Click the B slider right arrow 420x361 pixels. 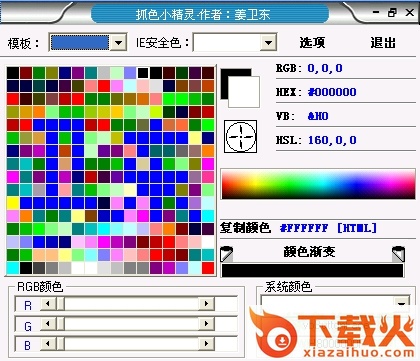[x=206, y=343]
